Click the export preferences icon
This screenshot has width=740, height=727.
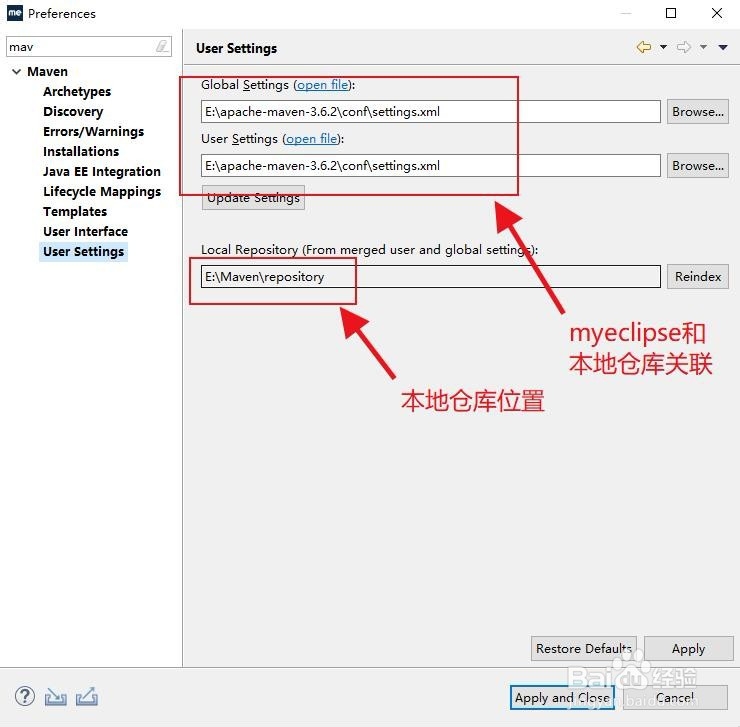(x=87, y=697)
